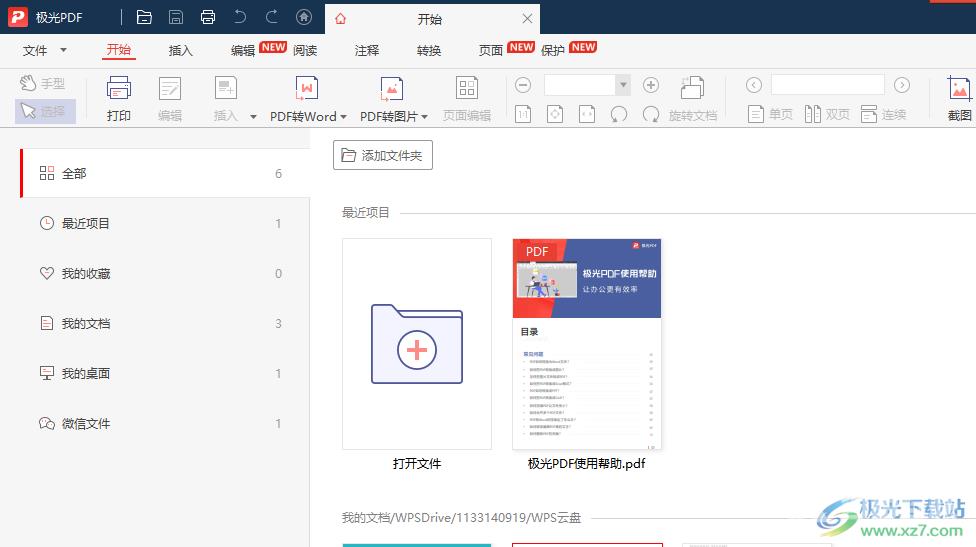Close the 开始 document tab
976x547 pixels.
coord(527,19)
